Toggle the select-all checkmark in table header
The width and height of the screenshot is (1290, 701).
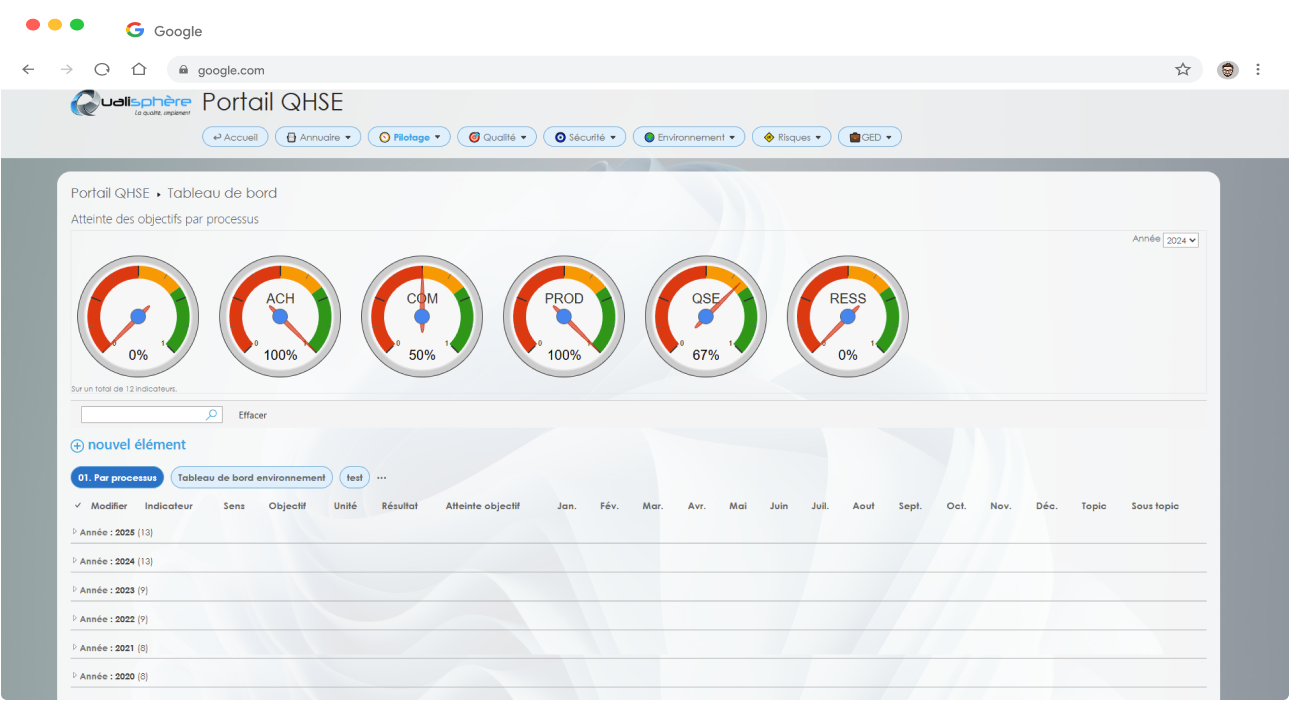(78, 506)
